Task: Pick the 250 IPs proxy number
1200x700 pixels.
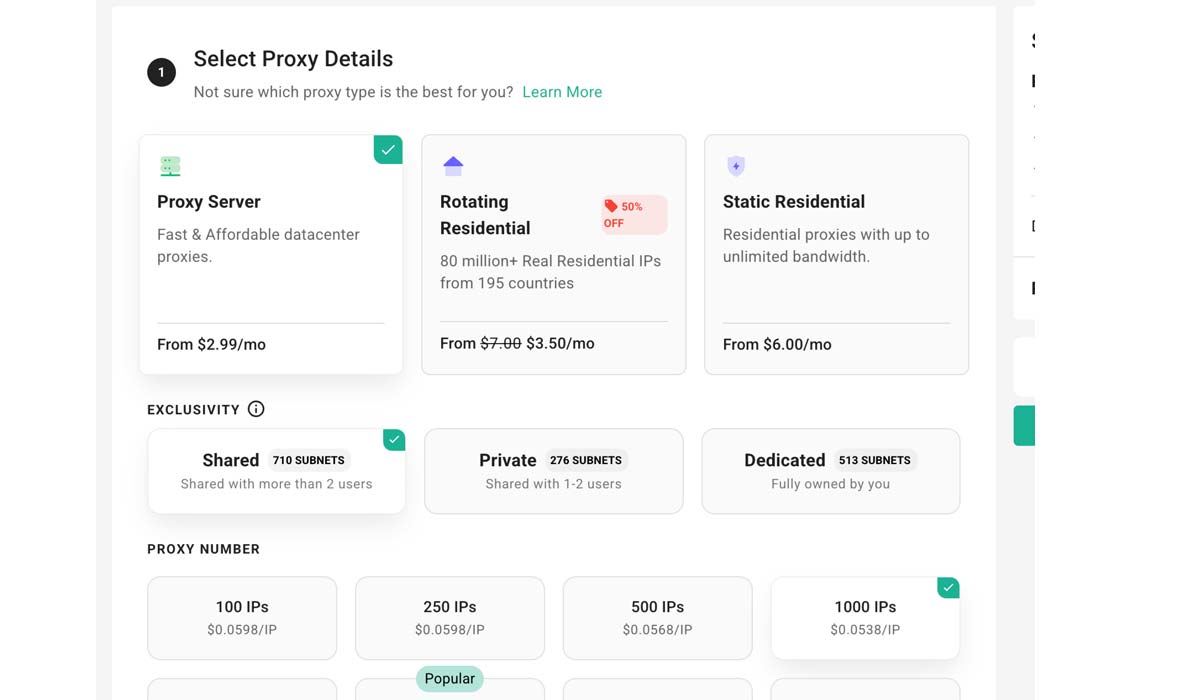Action: tap(450, 617)
